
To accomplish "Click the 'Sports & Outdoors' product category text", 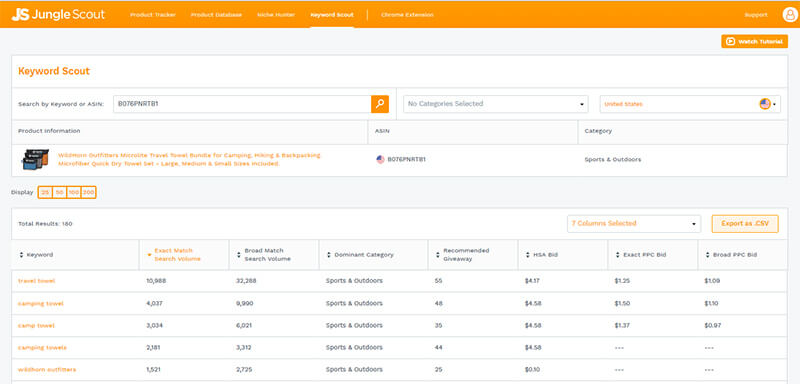I will click(613, 159).
